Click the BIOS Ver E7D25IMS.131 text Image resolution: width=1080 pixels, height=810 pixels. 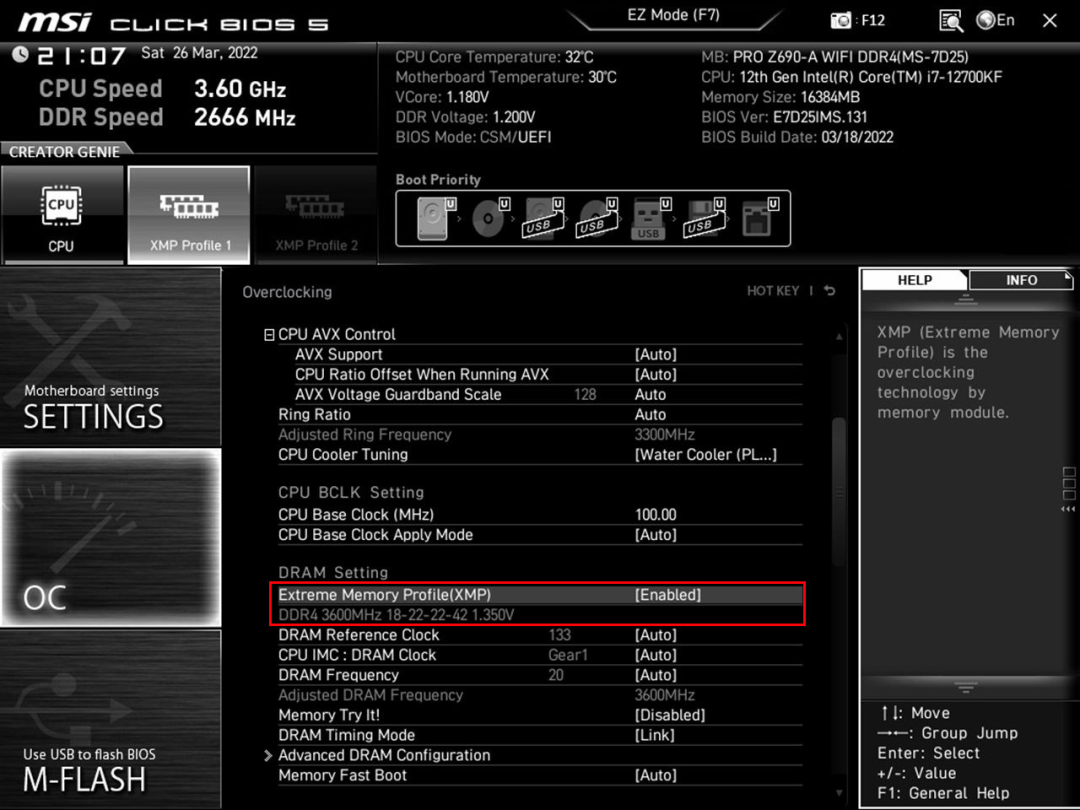(x=784, y=117)
